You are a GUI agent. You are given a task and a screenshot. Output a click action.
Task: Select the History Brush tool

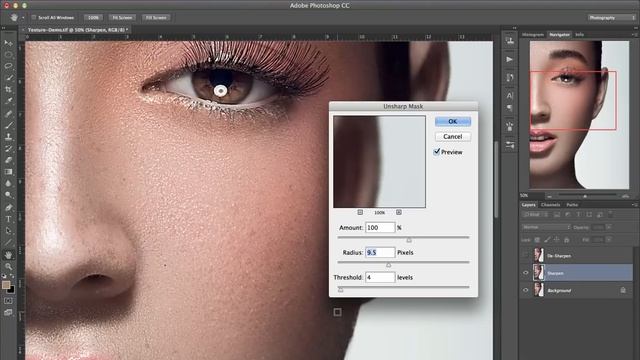click(8, 149)
